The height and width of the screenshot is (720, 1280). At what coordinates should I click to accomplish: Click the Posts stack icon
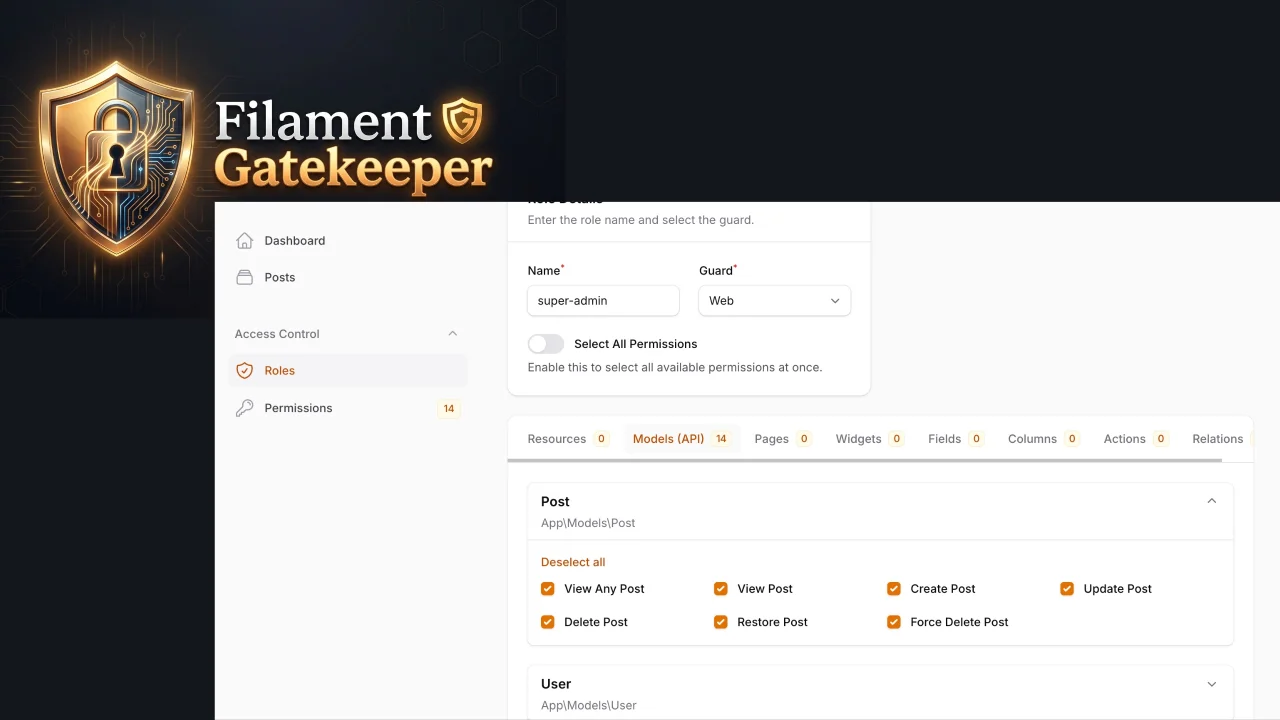[244, 277]
